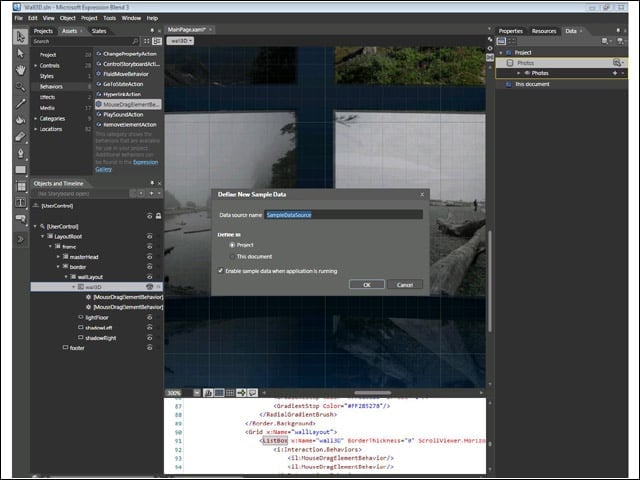Screen dimensions: 640x480
Task: Click Data source name field
Action: [x=344, y=215]
